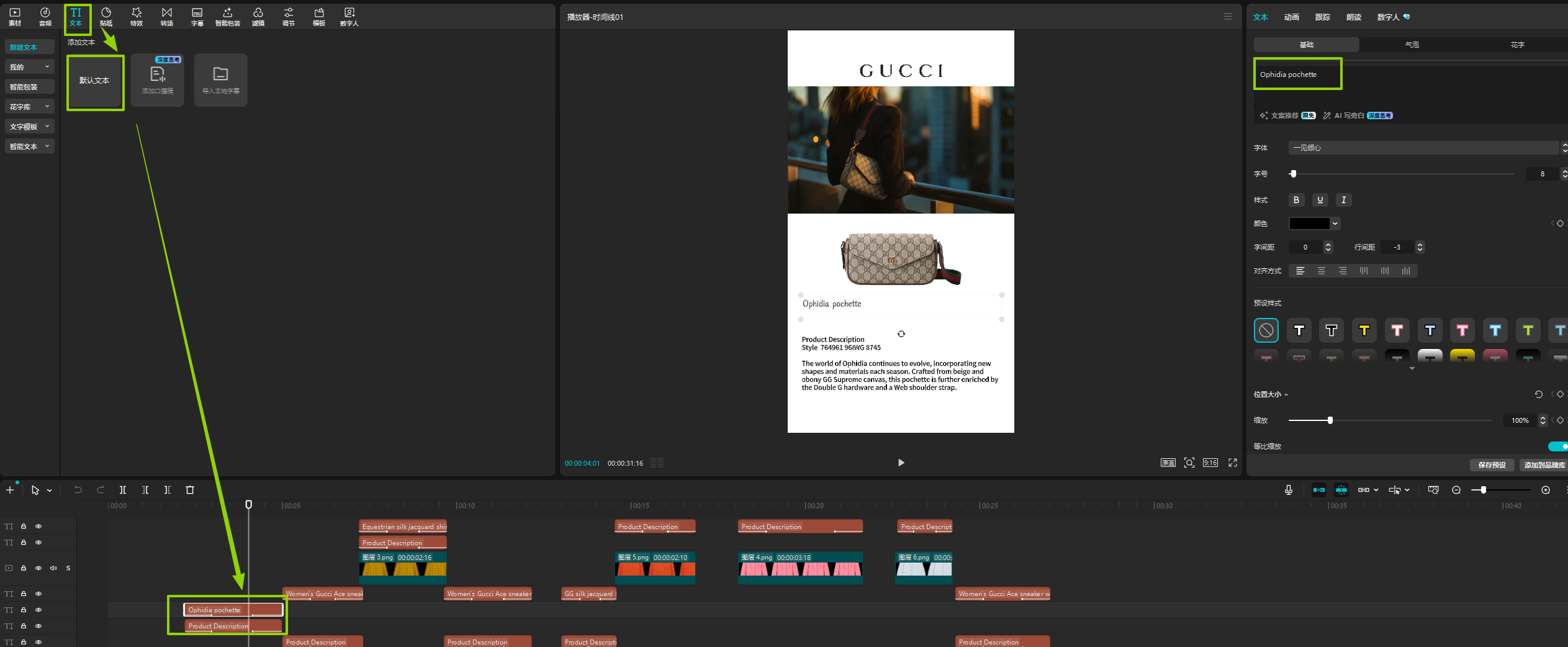Click the 默认文本 default text card
Image resolution: width=1568 pixels, height=647 pixels.
pyautogui.click(x=95, y=81)
